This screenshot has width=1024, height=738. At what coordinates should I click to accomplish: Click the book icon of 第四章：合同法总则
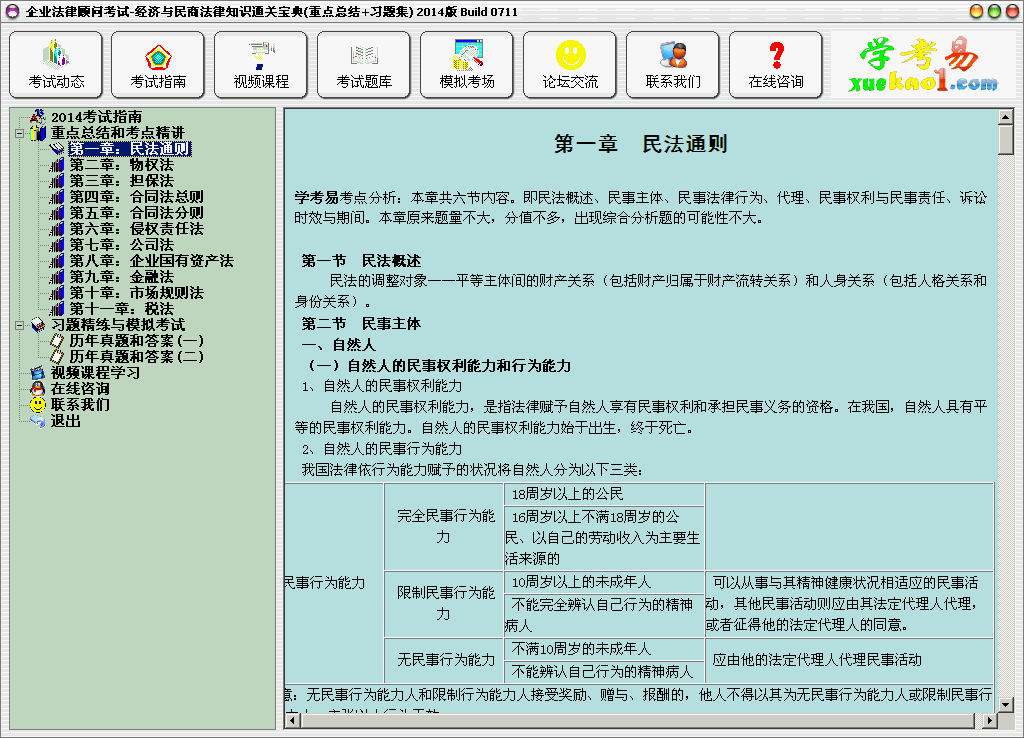(57, 197)
